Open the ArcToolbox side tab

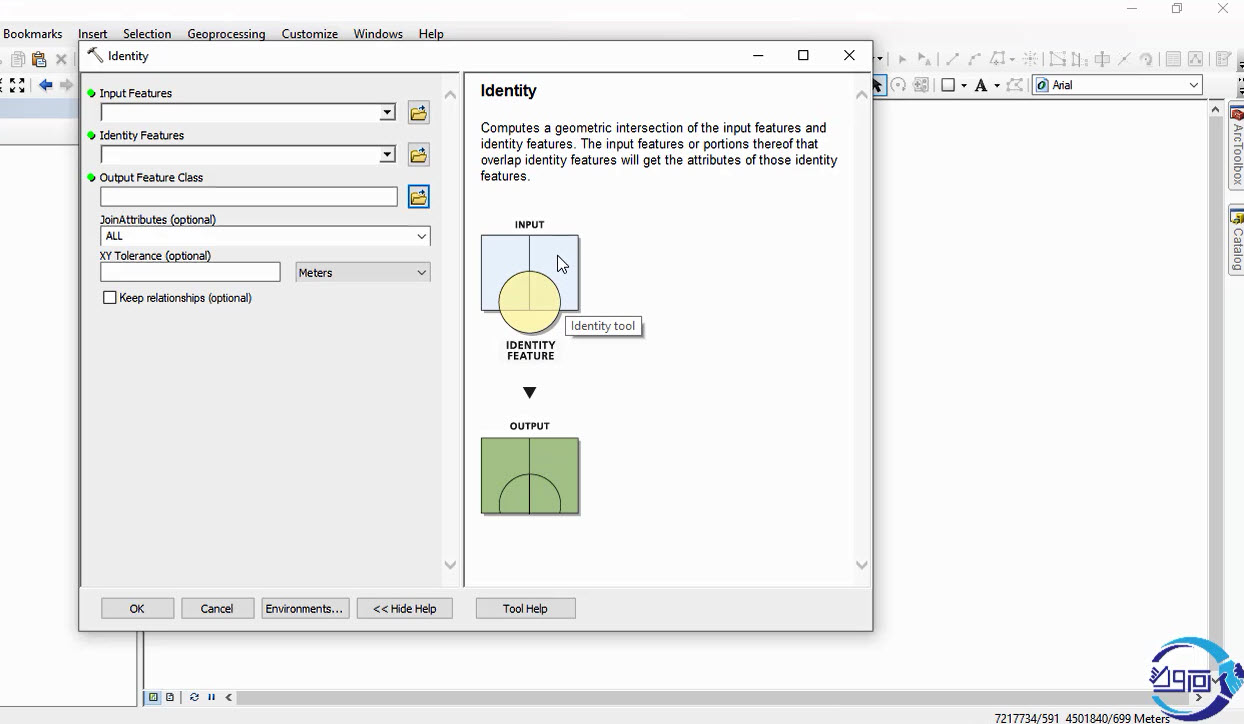pos(1236,148)
